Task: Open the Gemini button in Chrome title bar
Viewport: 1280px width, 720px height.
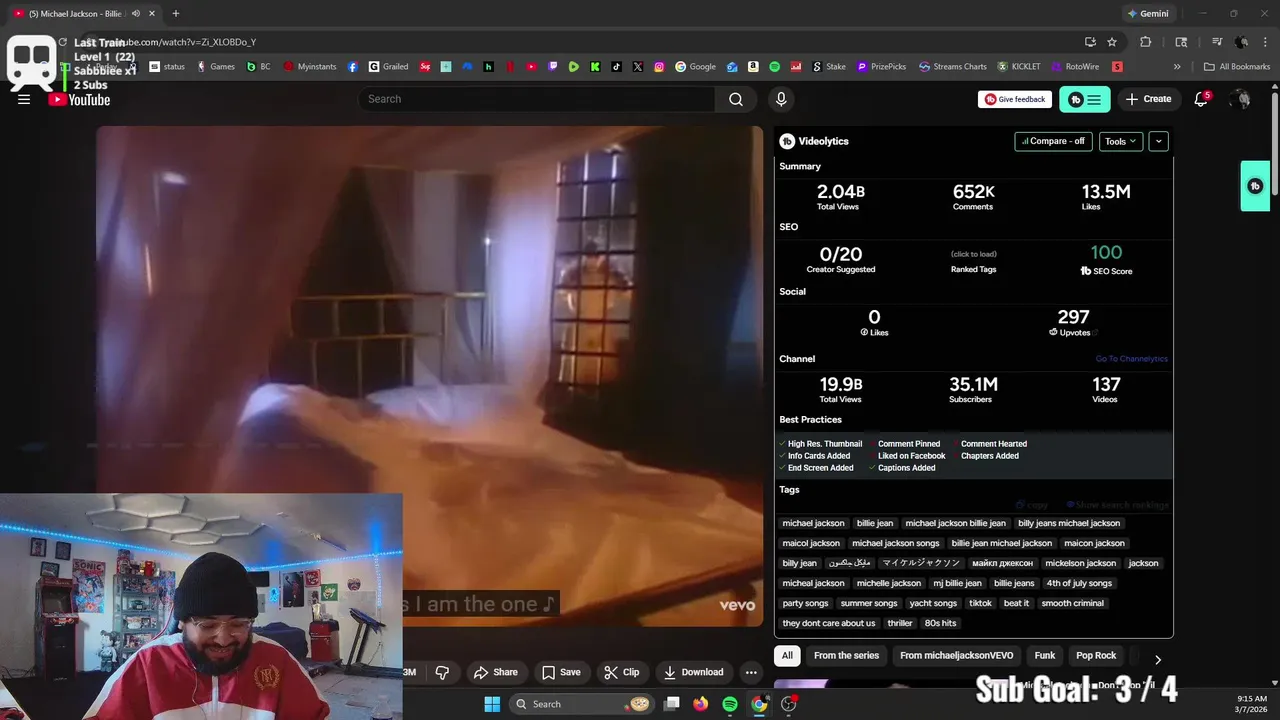Action: coord(1148,14)
